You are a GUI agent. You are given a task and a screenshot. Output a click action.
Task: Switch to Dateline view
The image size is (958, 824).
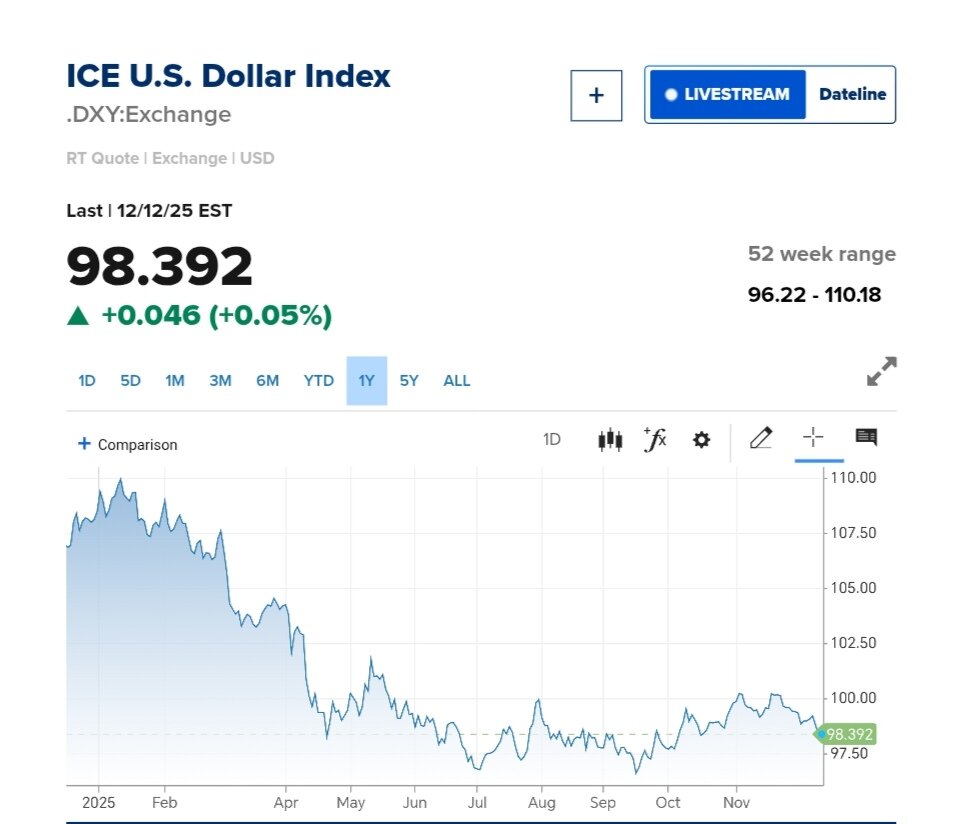tap(852, 95)
